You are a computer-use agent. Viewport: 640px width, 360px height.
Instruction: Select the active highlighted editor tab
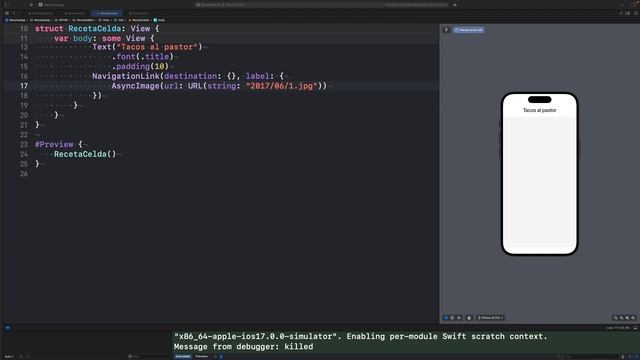pos(107,13)
